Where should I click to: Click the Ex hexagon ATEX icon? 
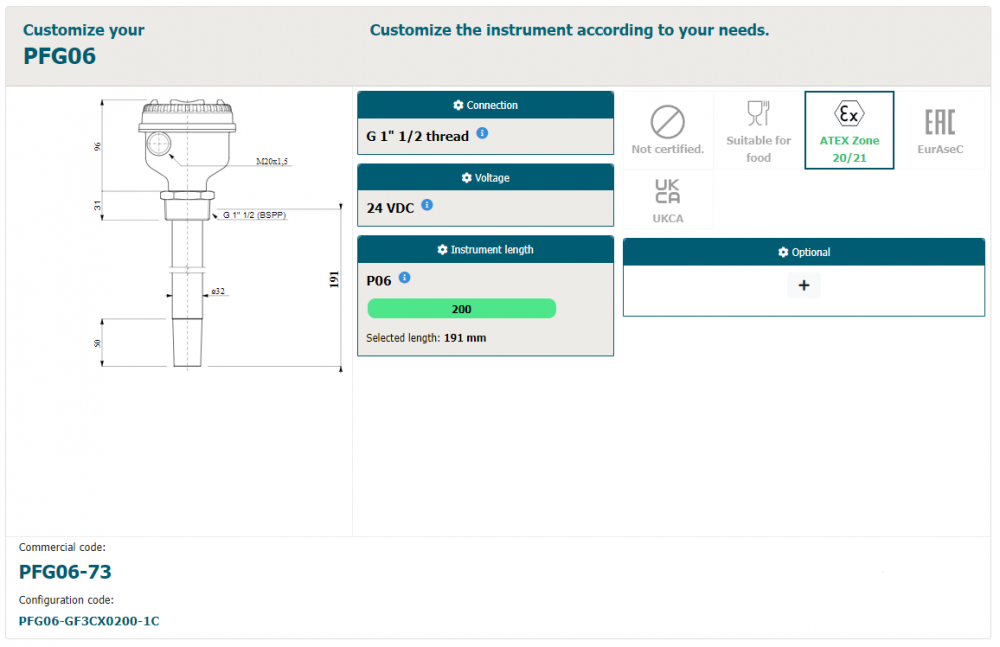[849, 113]
